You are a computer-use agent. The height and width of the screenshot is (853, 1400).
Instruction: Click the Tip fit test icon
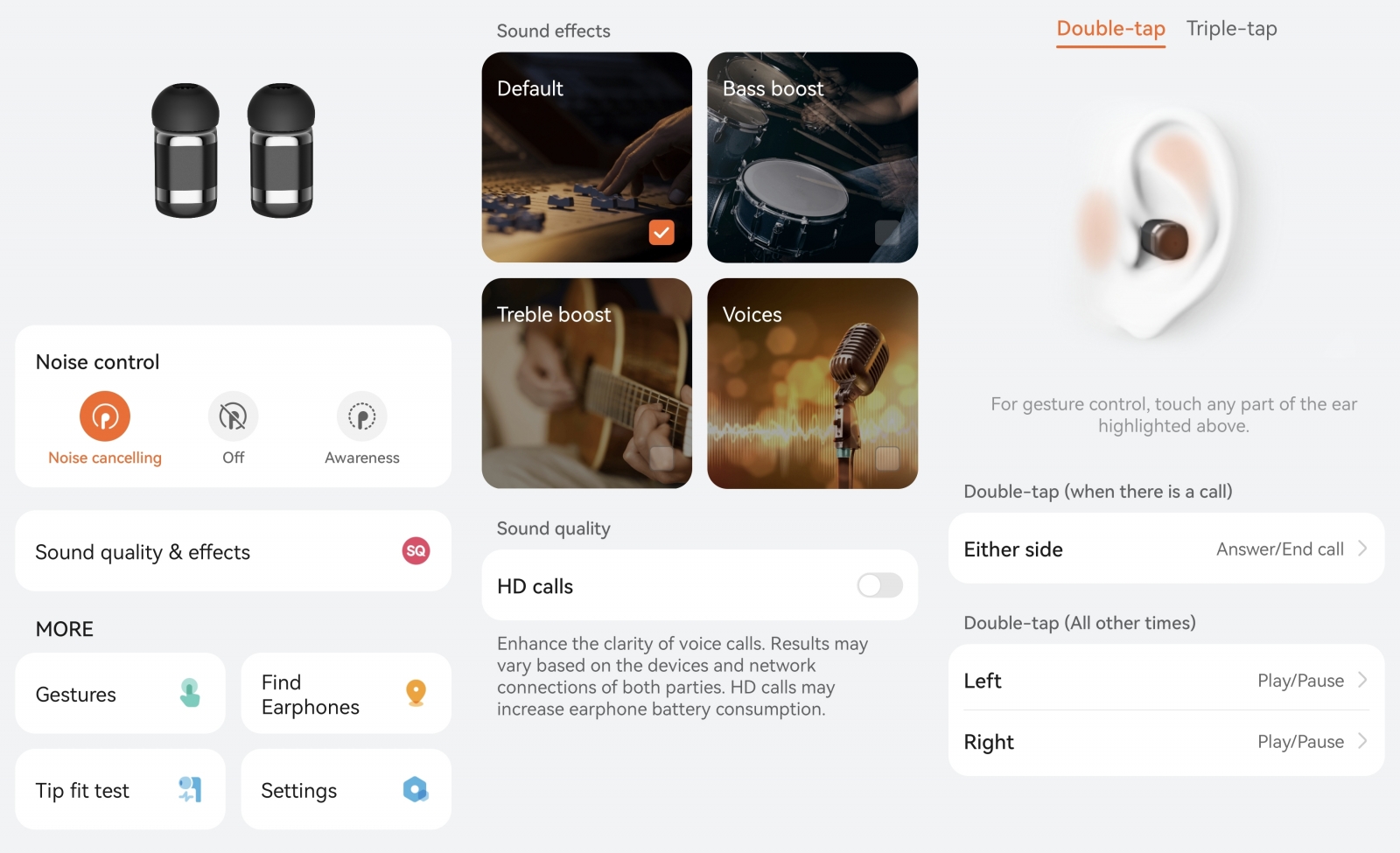(190, 789)
